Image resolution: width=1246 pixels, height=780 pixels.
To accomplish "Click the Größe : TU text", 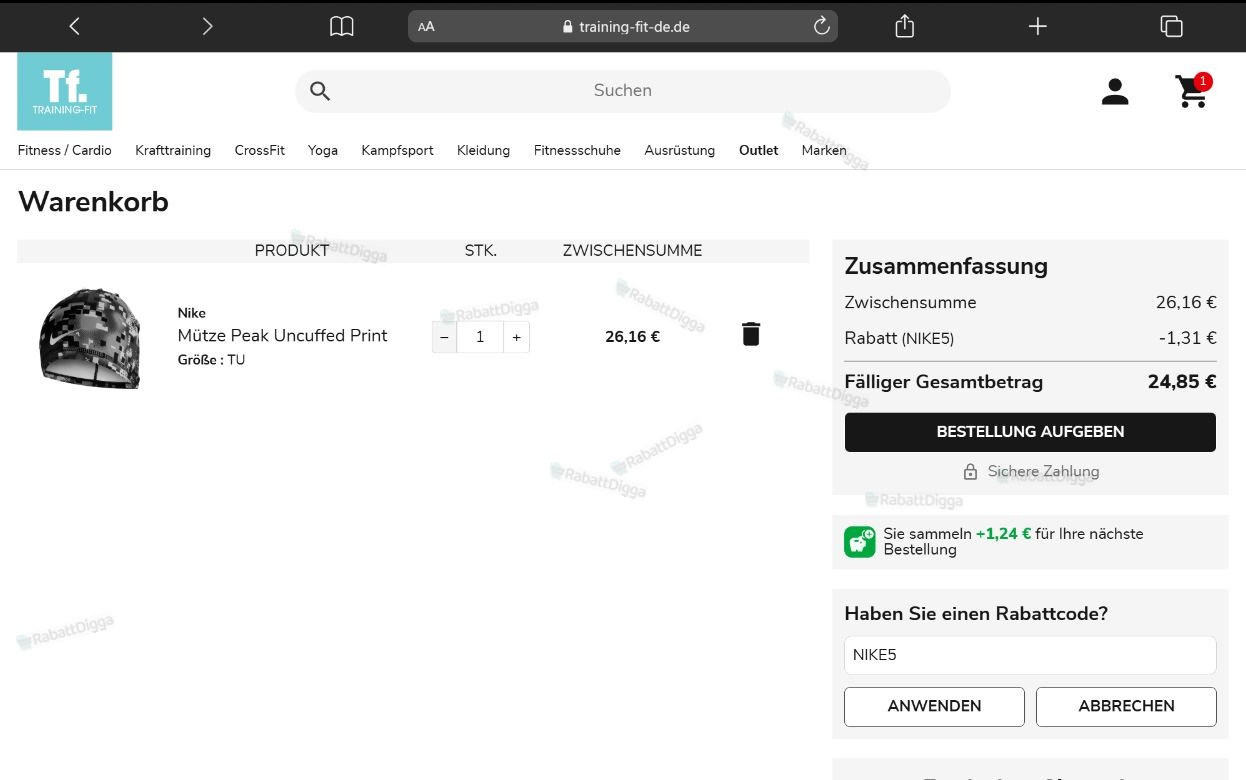I will [x=211, y=360].
